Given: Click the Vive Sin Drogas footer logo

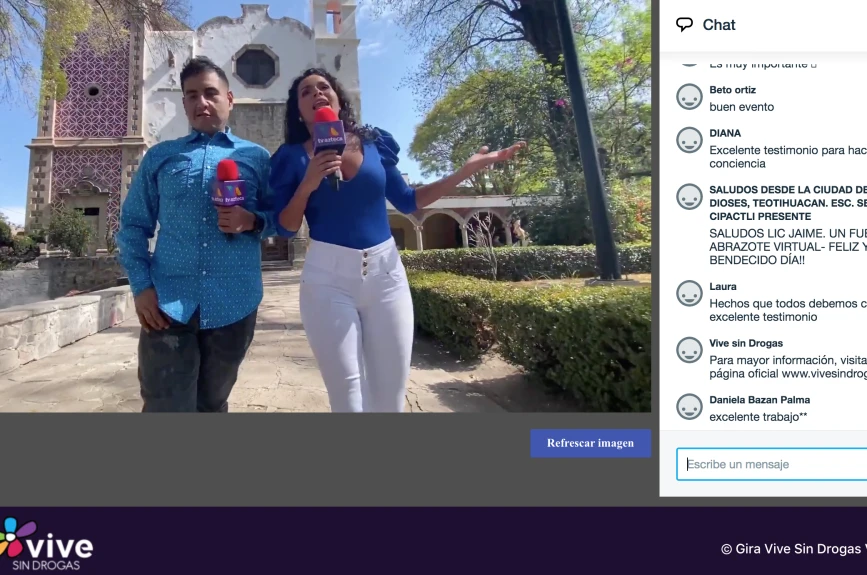Looking at the screenshot, I should click(46, 544).
